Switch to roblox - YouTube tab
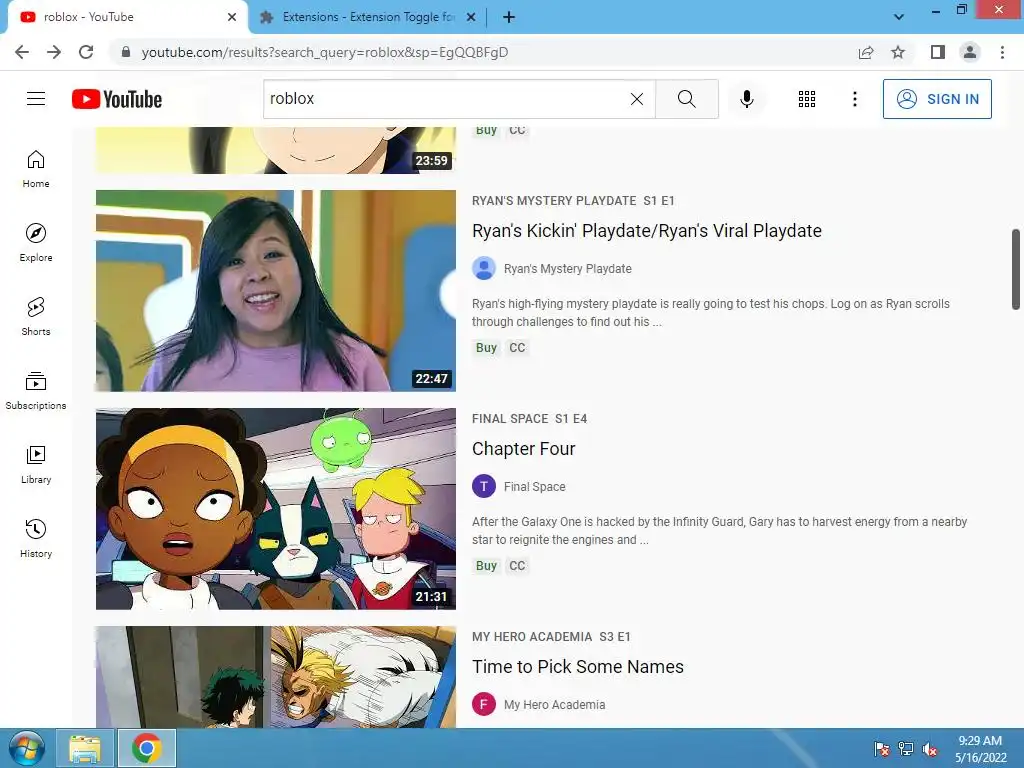Image resolution: width=1024 pixels, height=768 pixels. [x=124, y=17]
